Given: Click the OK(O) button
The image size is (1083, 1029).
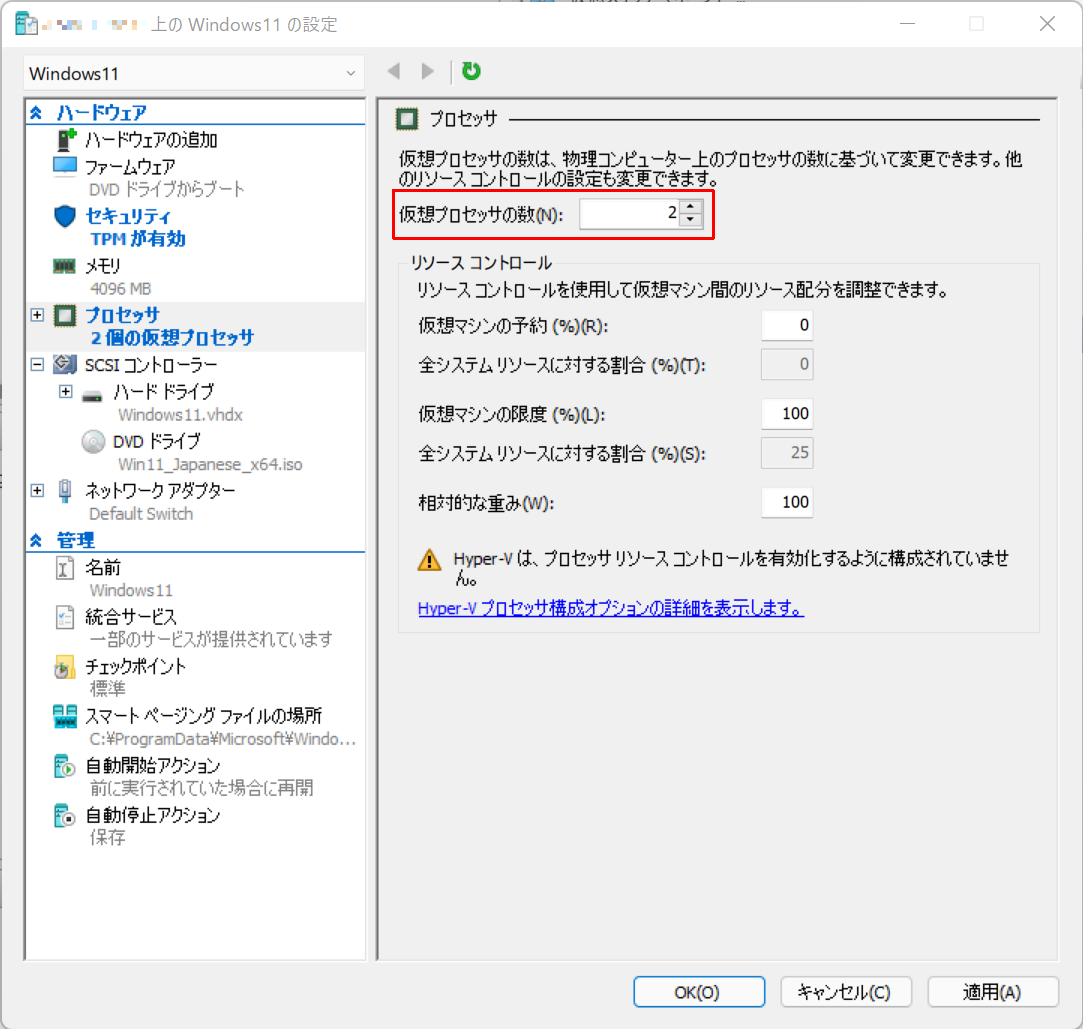Looking at the screenshot, I should 698,991.
